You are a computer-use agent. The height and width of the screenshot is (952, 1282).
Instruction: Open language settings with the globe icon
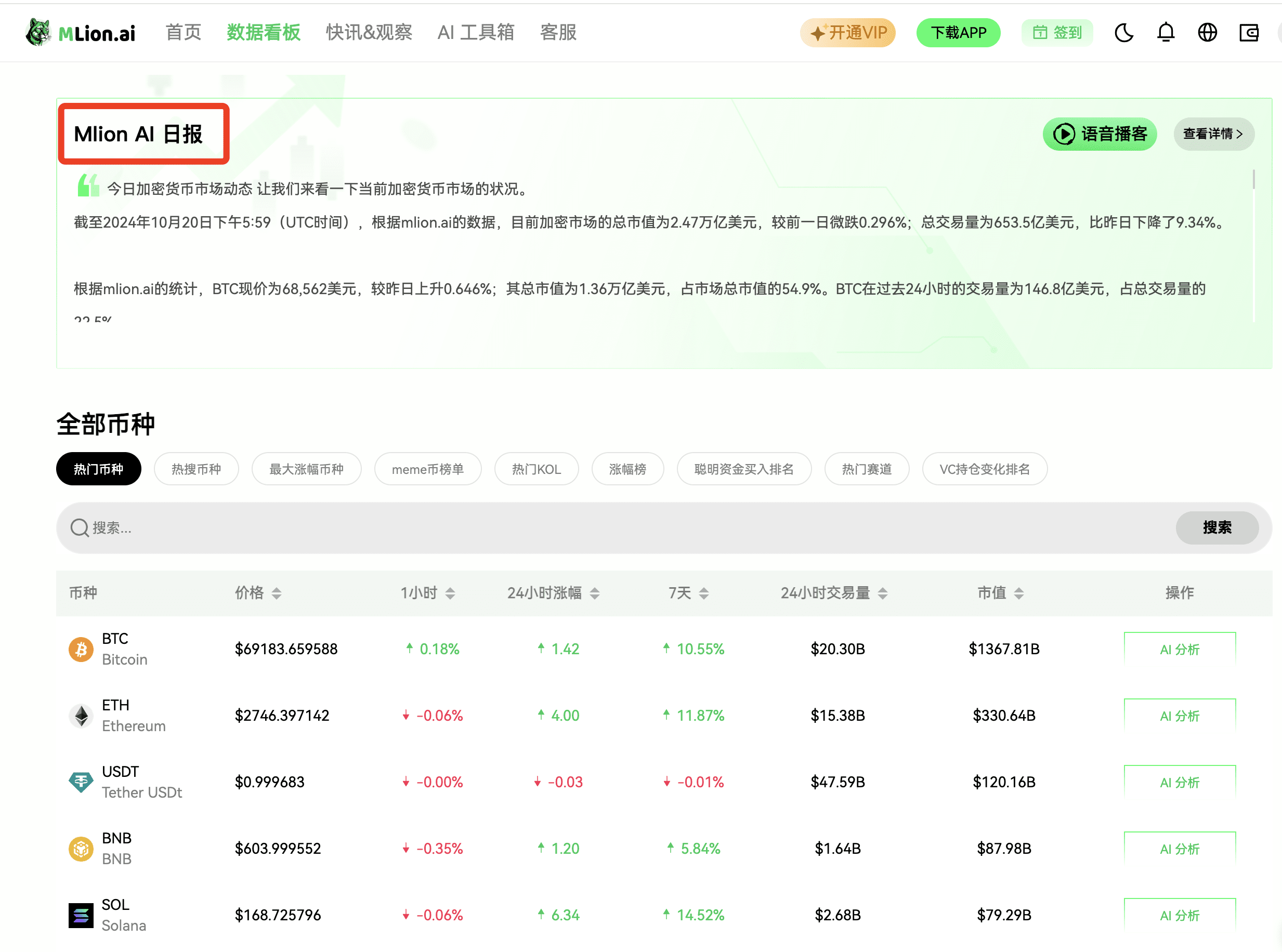[1207, 33]
